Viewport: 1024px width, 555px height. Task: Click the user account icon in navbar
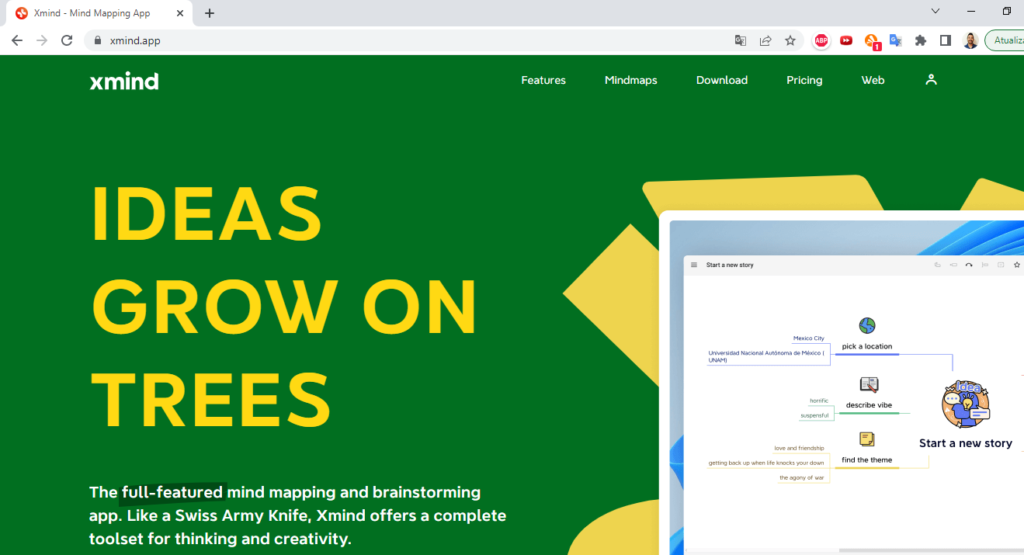click(x=931, y=80)
